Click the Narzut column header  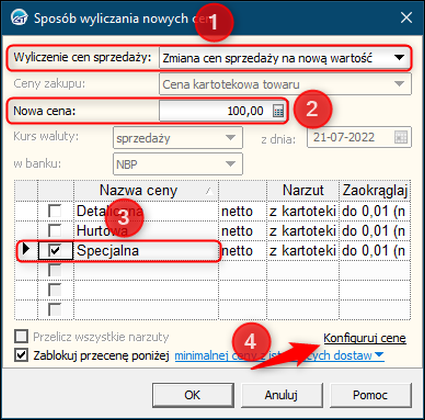[303, 191]
